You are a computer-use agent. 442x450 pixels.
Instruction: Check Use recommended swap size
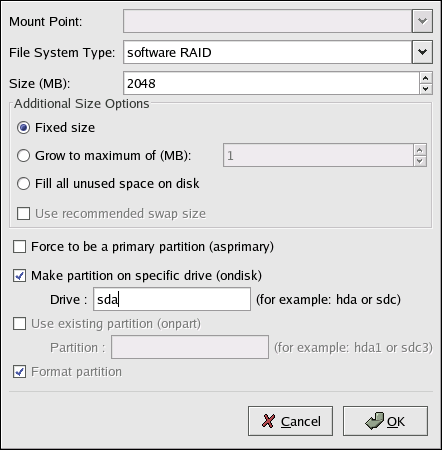point(23,214)
